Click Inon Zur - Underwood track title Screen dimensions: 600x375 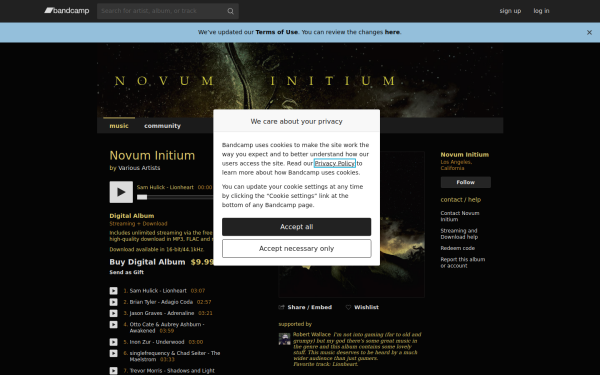point(157,342)
